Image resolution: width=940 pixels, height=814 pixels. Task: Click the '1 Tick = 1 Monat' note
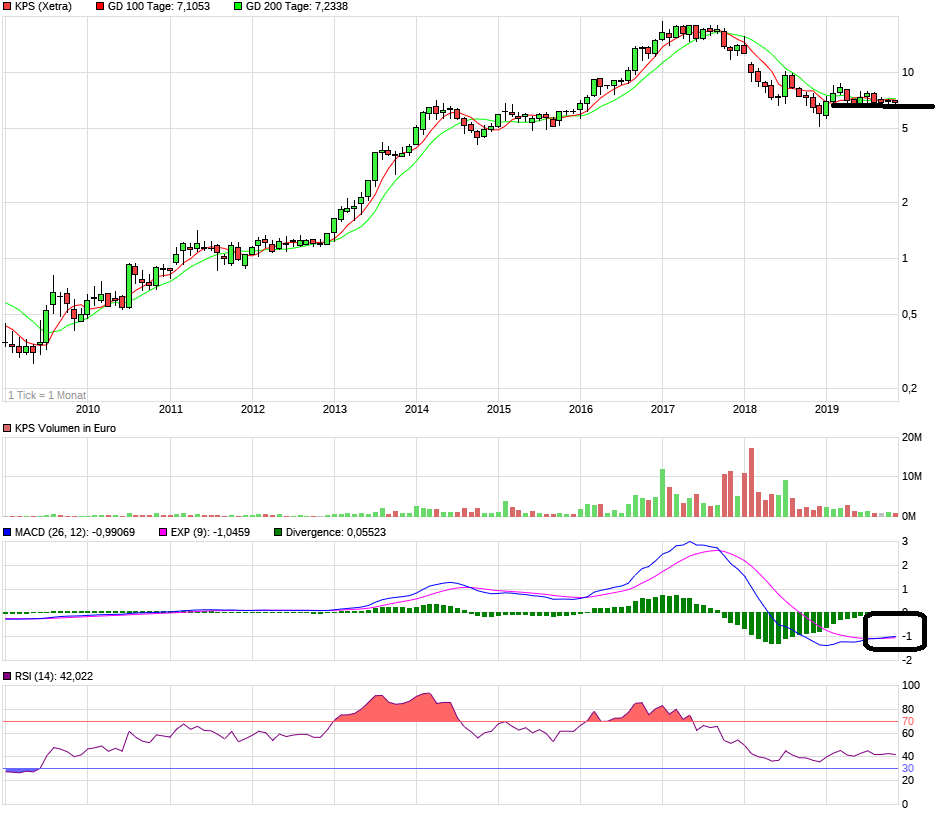[47, 395]
